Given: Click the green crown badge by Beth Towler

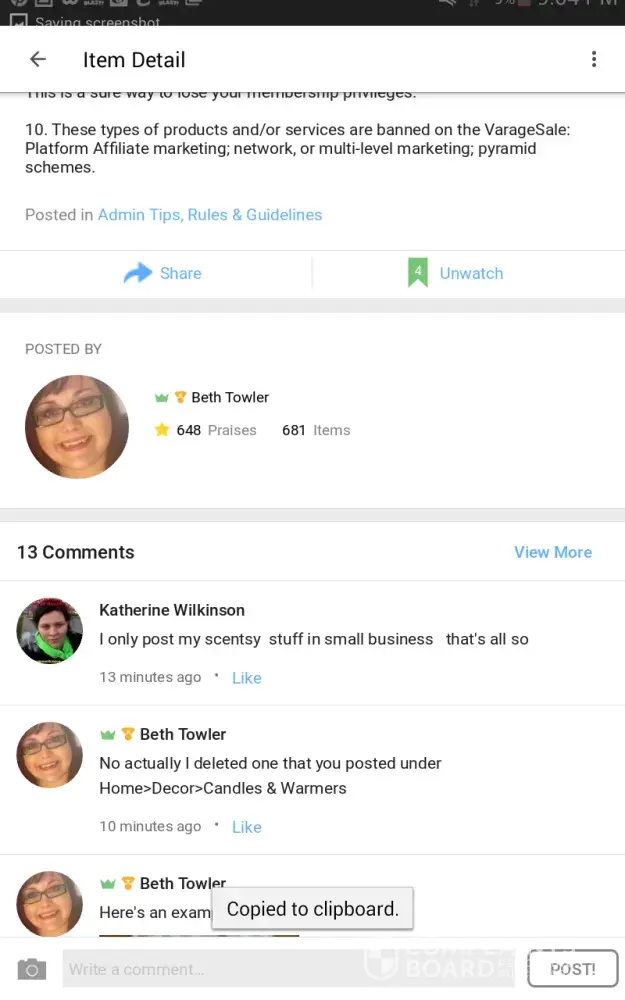Looking at the screenshot, I should [x=161, y=397].
